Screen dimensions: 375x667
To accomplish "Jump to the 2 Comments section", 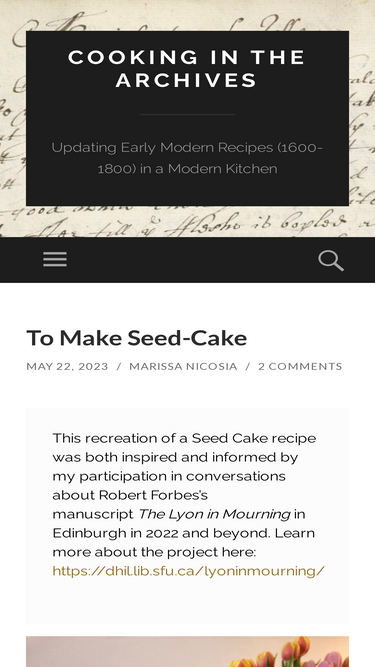I will click(300, 366).
